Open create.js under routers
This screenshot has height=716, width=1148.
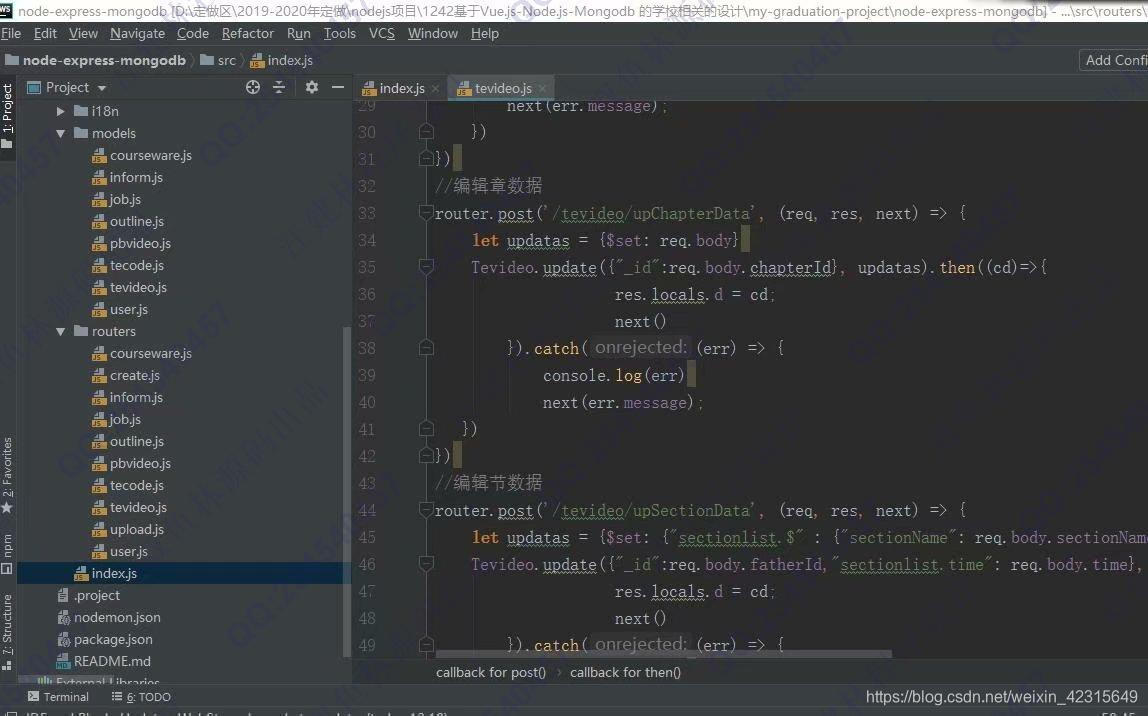click(x=126, y=375)
